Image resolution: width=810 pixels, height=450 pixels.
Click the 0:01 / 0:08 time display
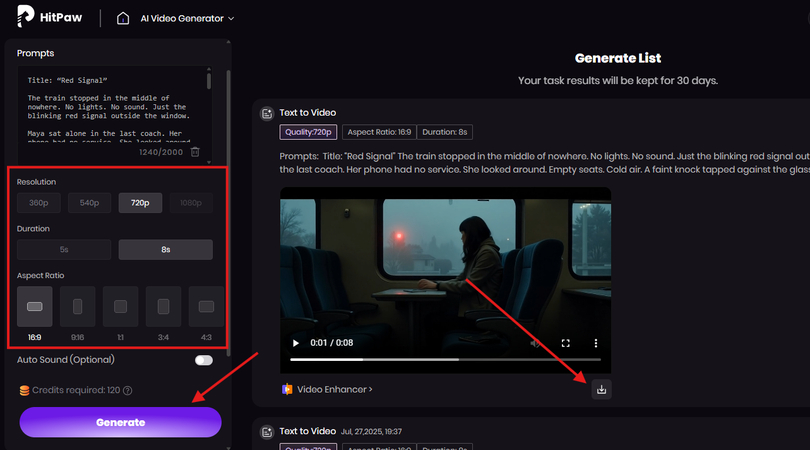(332, 343)
